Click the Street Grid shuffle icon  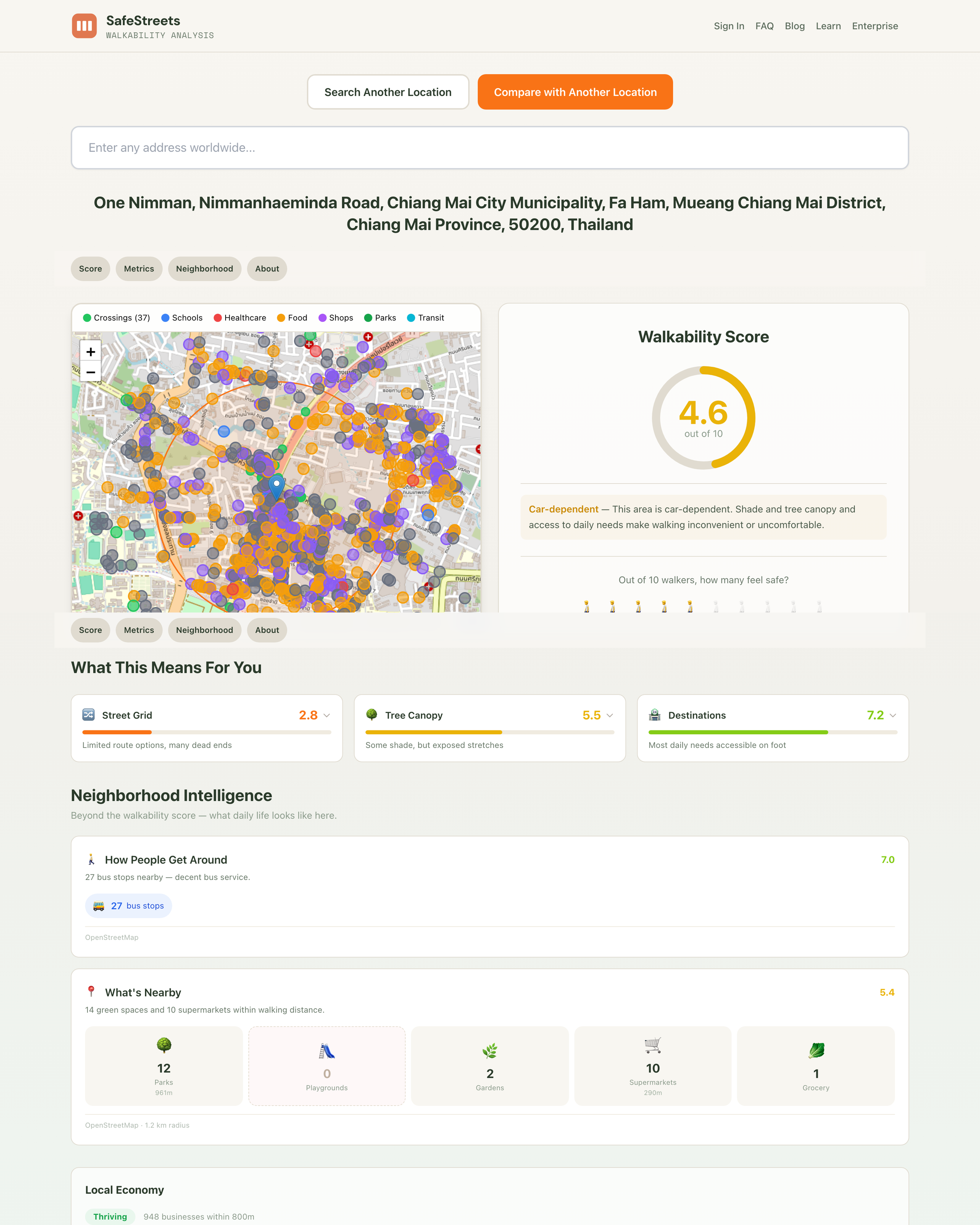89,715
